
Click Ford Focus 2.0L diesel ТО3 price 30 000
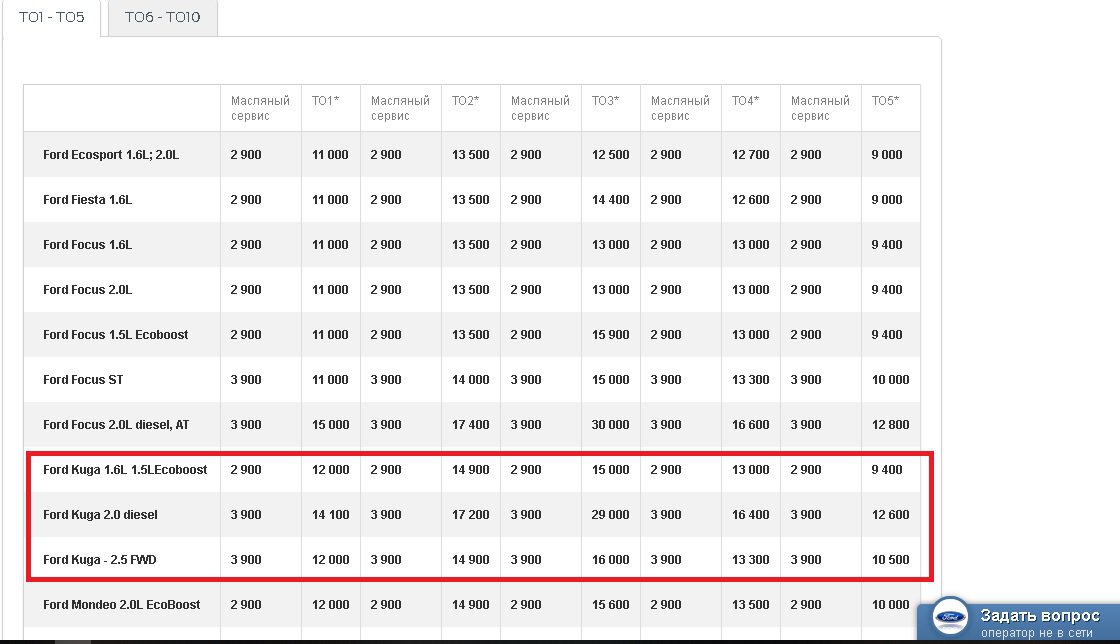(610, 424)
